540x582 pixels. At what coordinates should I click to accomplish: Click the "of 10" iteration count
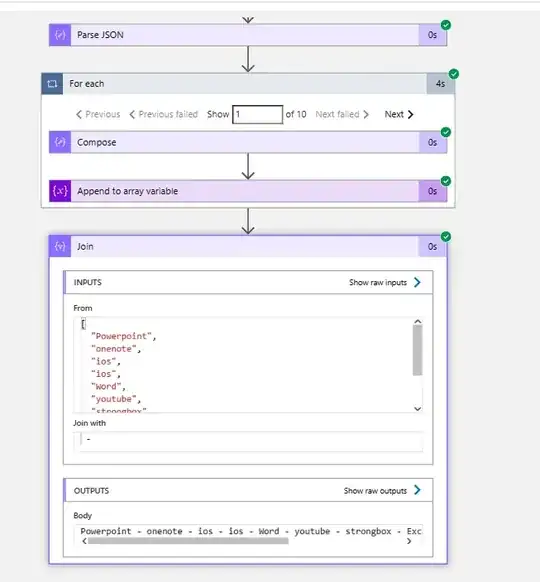tap(296, 114)
